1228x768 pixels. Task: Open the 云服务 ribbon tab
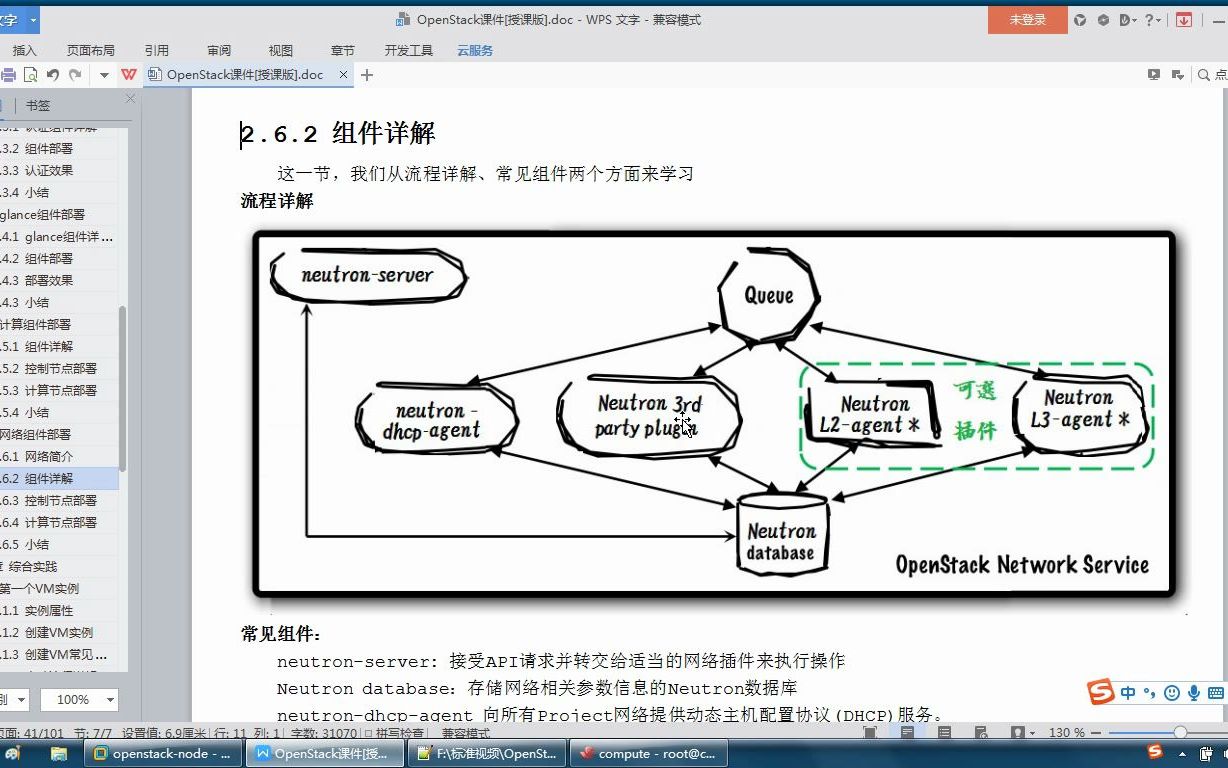(475, 50)
